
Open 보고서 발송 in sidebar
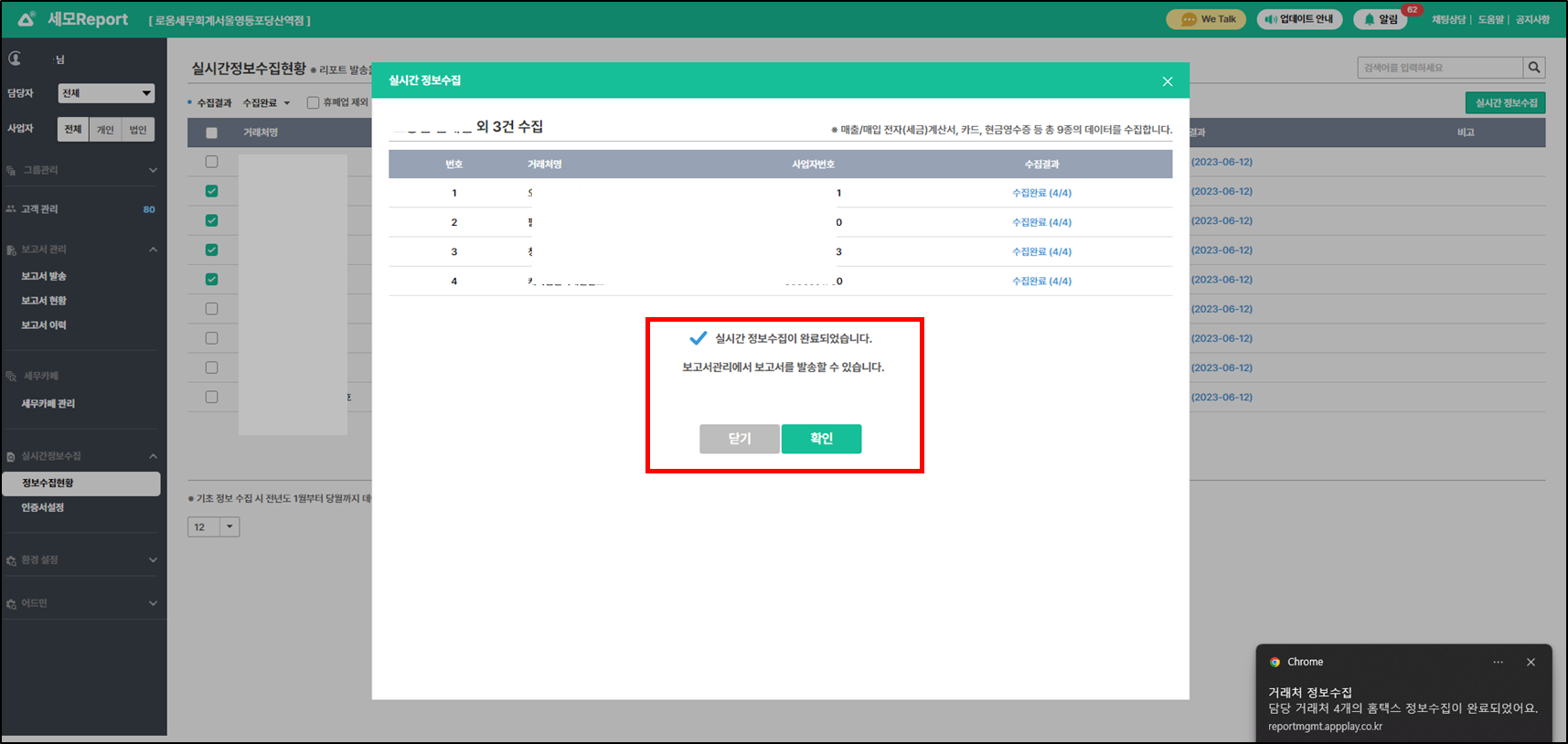click(44, 276)
